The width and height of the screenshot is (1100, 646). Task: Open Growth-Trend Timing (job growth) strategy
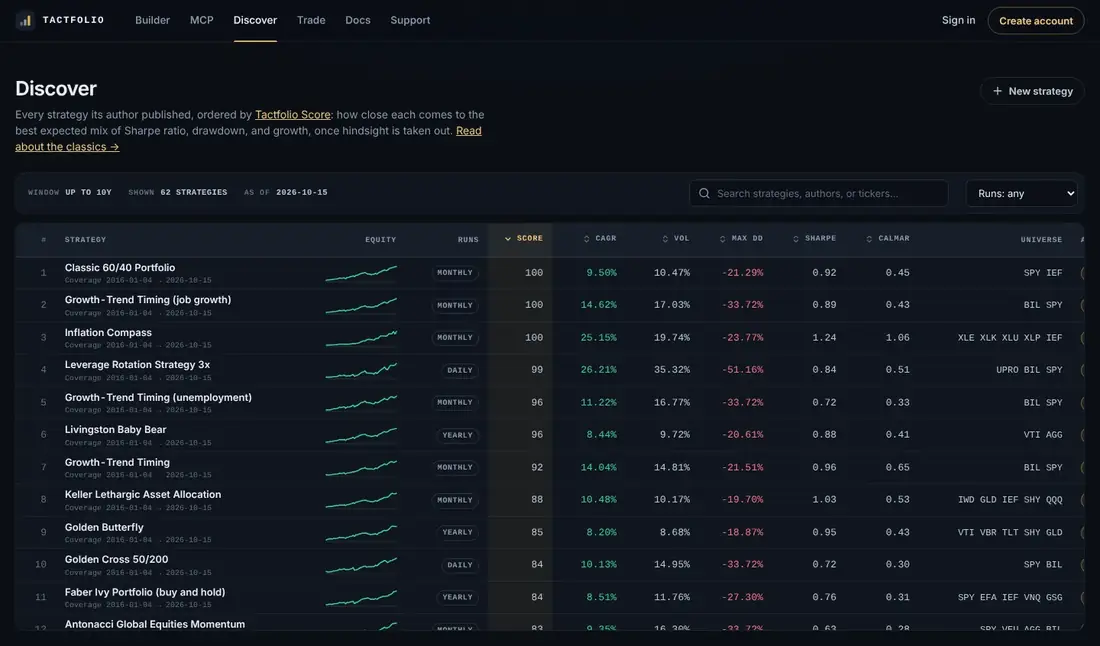coord(148,300)
